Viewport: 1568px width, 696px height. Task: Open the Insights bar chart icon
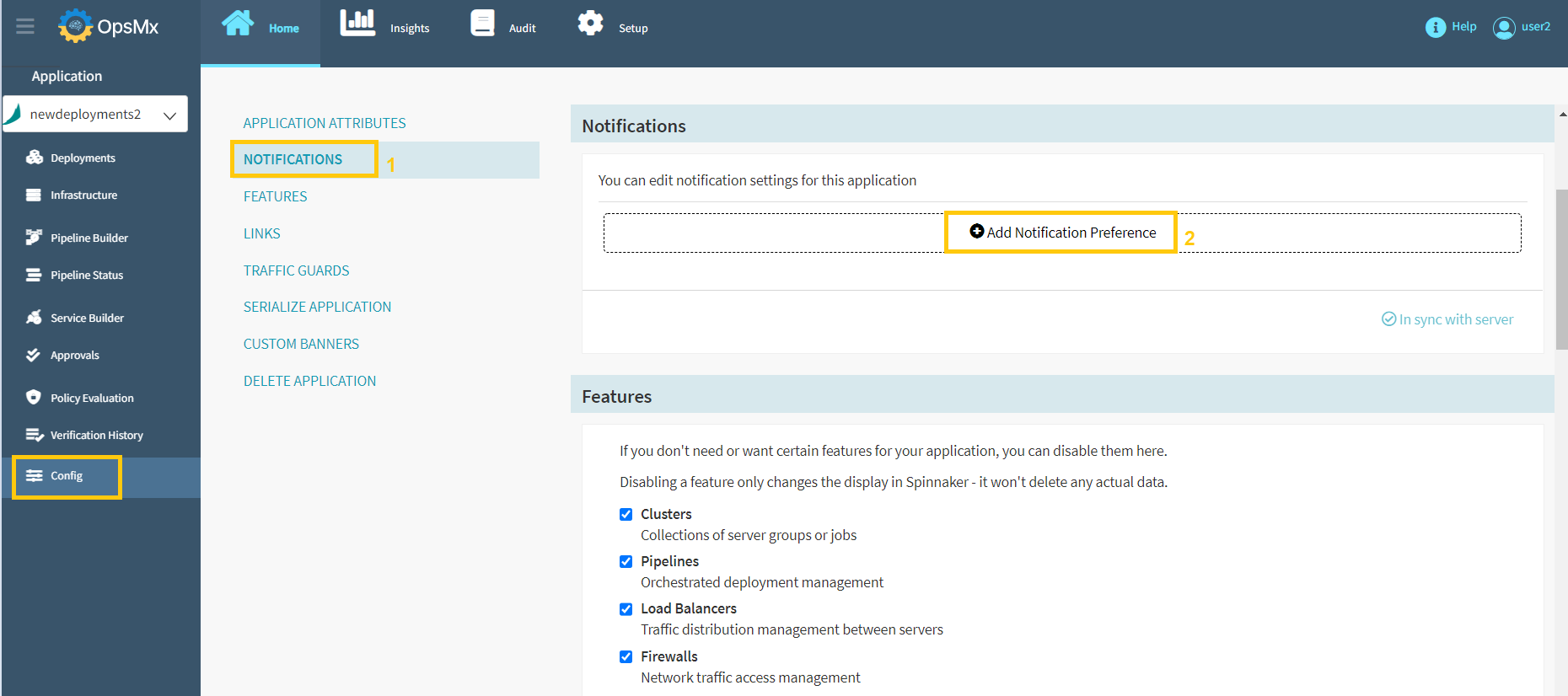tap(357, 23)
